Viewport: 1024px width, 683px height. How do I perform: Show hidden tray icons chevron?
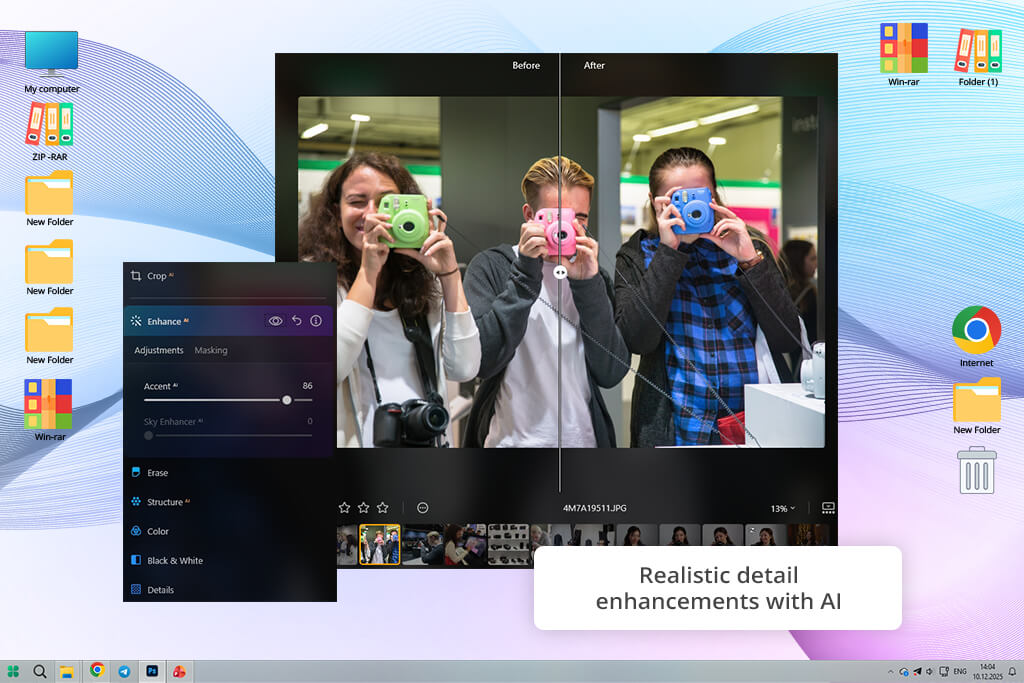tap(890, 671)
